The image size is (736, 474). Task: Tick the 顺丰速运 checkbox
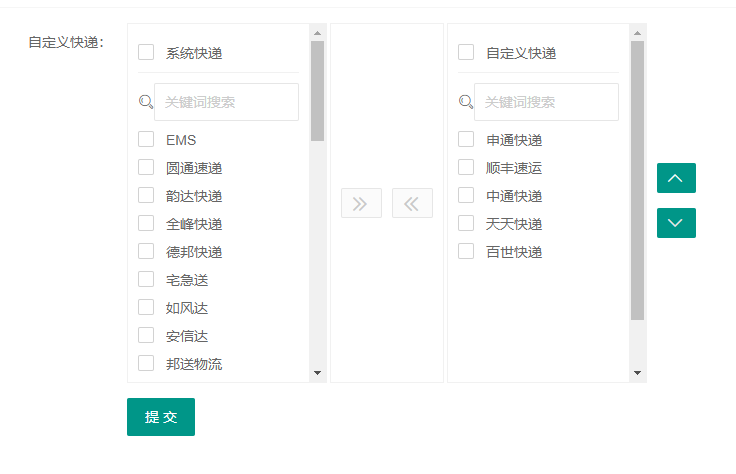coord(466,168)
